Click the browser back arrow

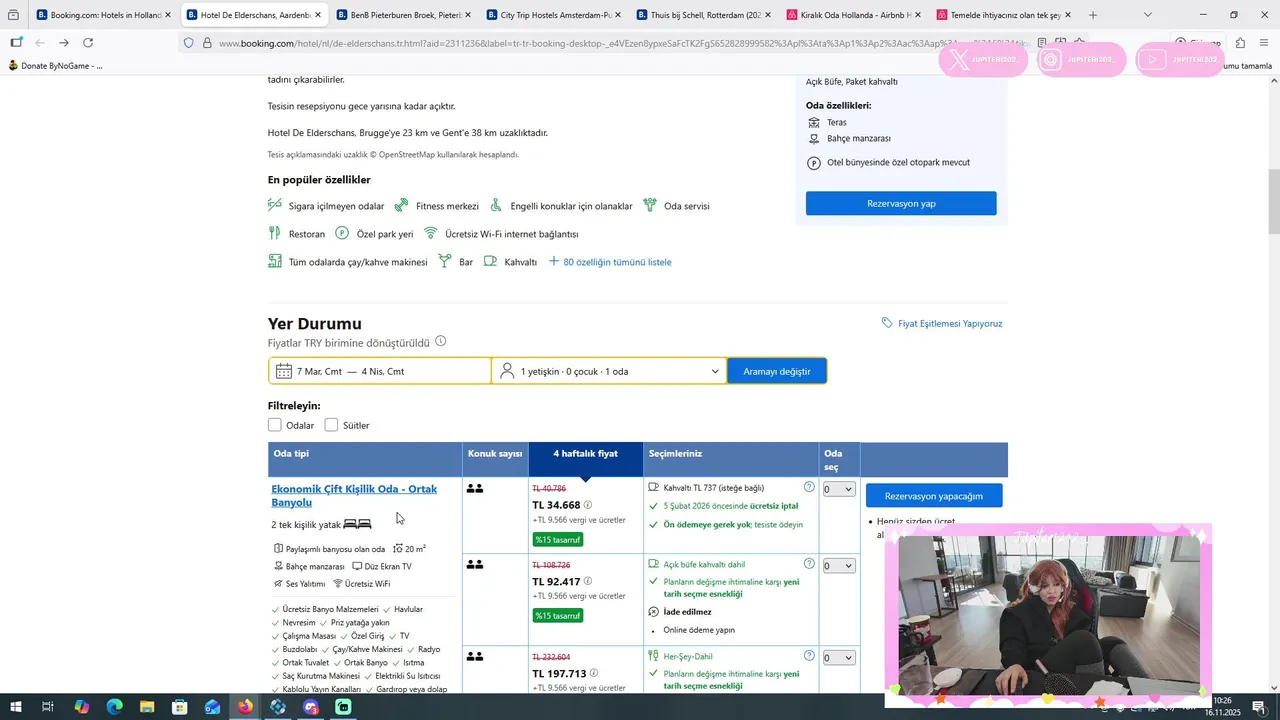pyautogui.click(x=40, y=43)
